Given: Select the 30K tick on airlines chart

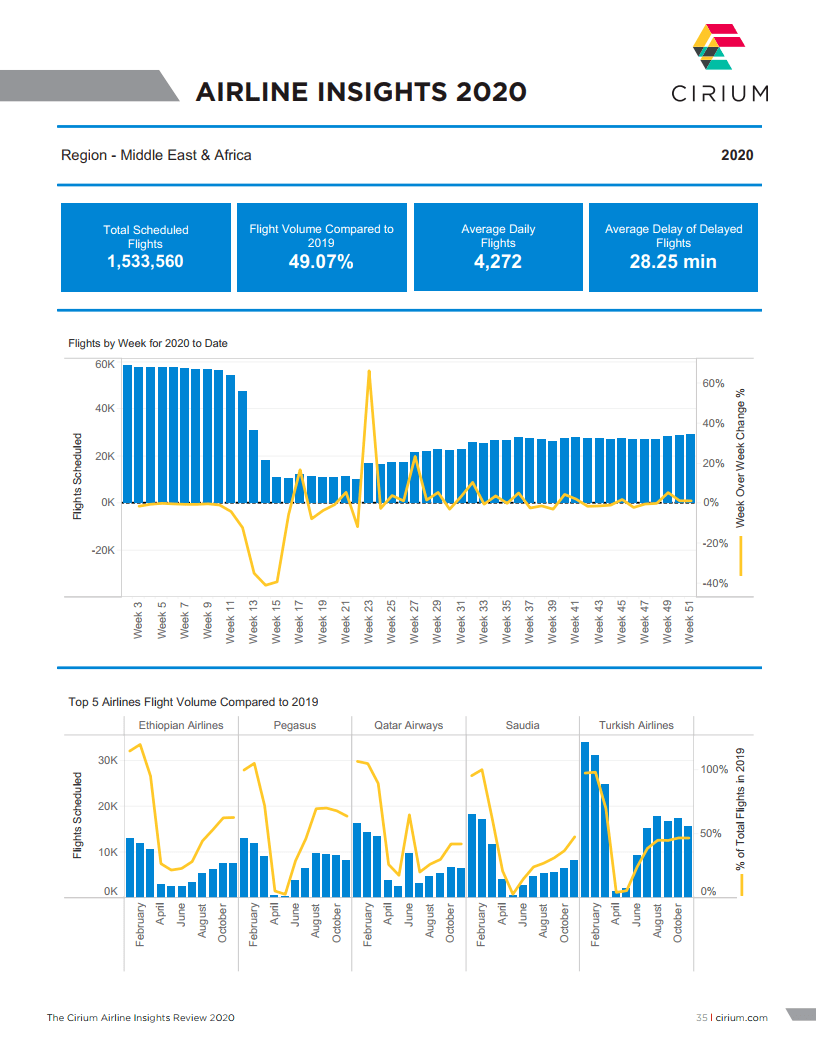Looking at the screenshot, I should point(108,760).
